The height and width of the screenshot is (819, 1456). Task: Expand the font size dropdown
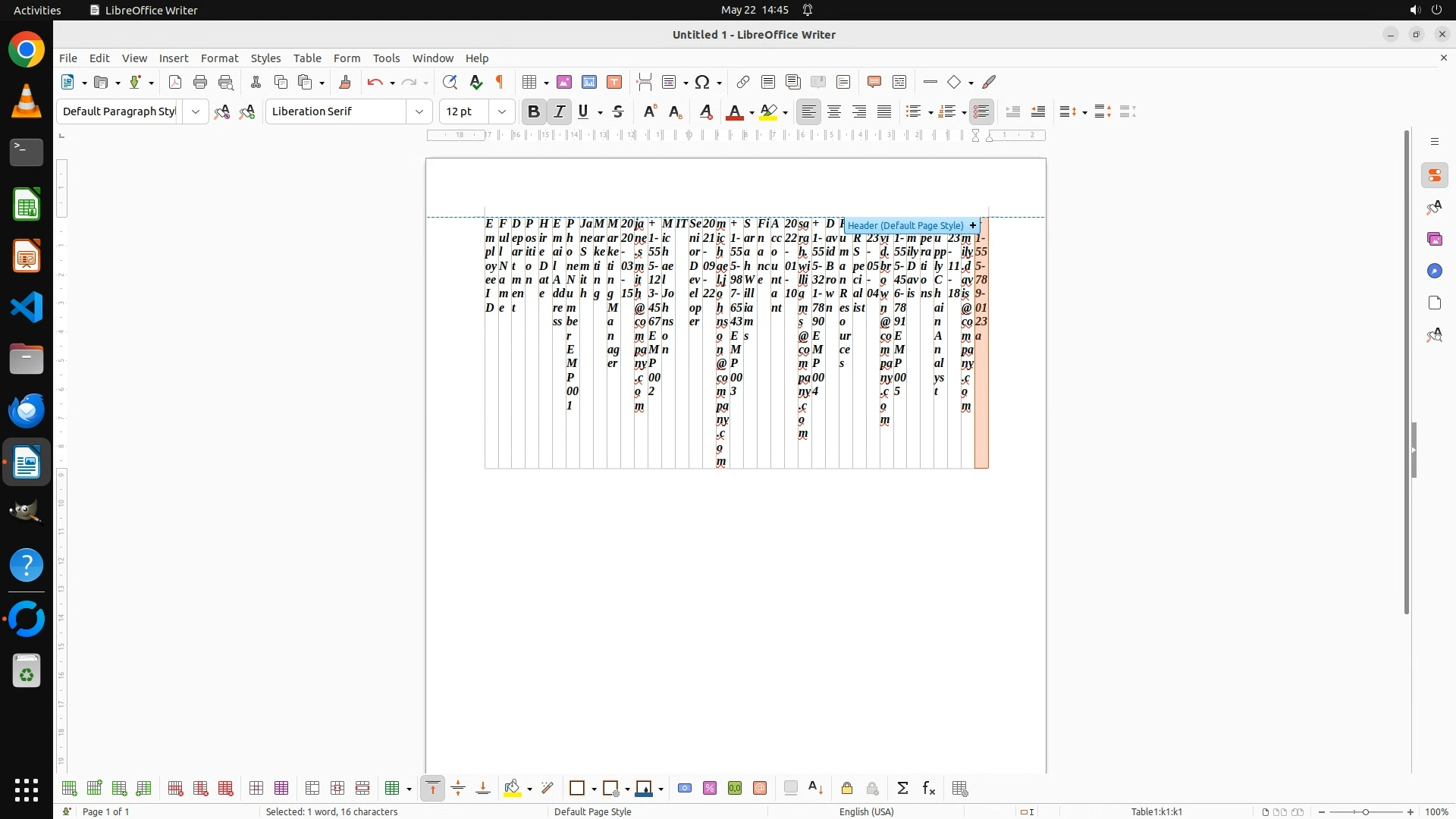click(x=502, y=111)
